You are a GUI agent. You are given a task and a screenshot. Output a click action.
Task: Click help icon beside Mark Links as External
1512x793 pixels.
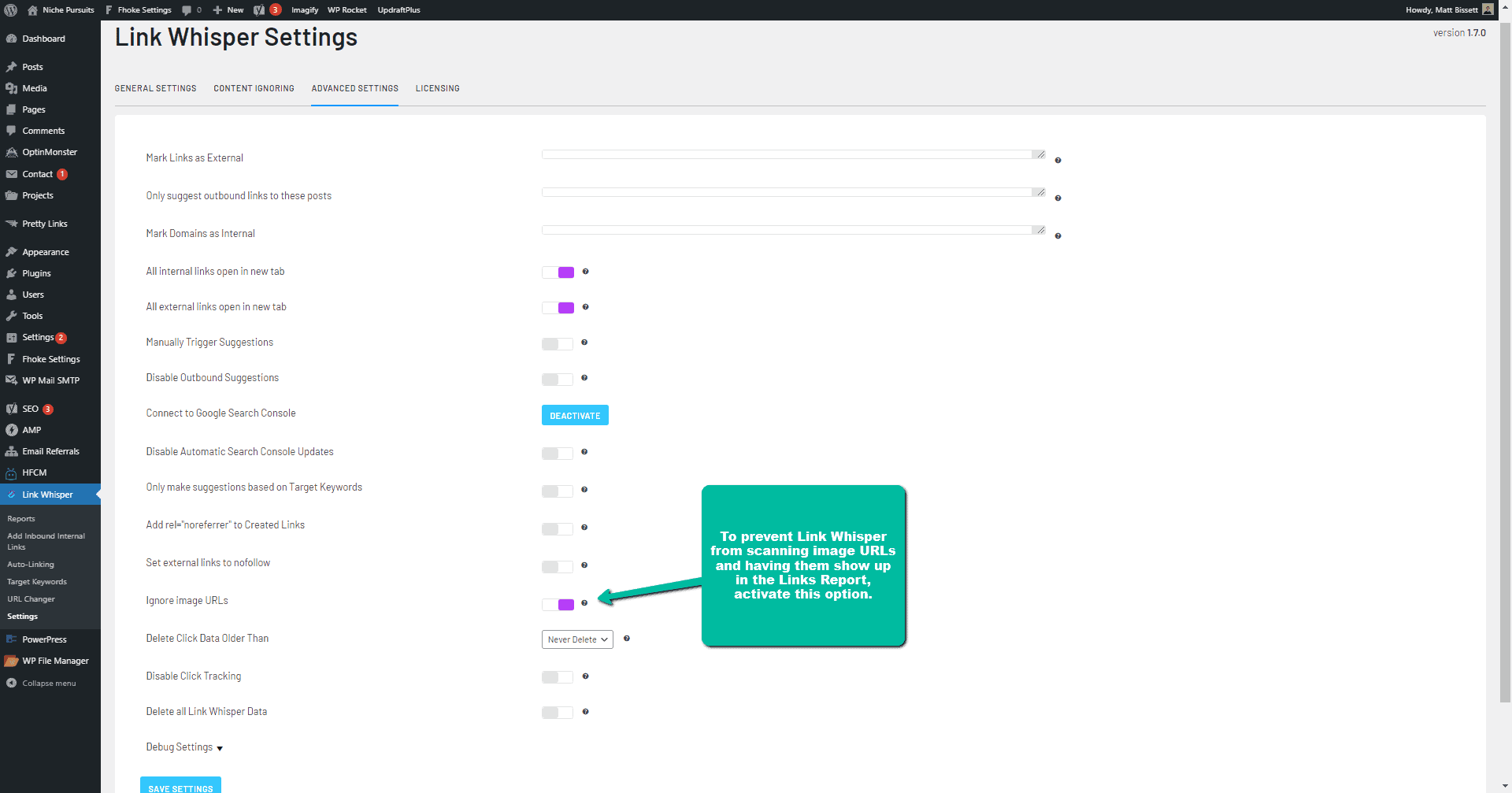(x=1058, y=161)
